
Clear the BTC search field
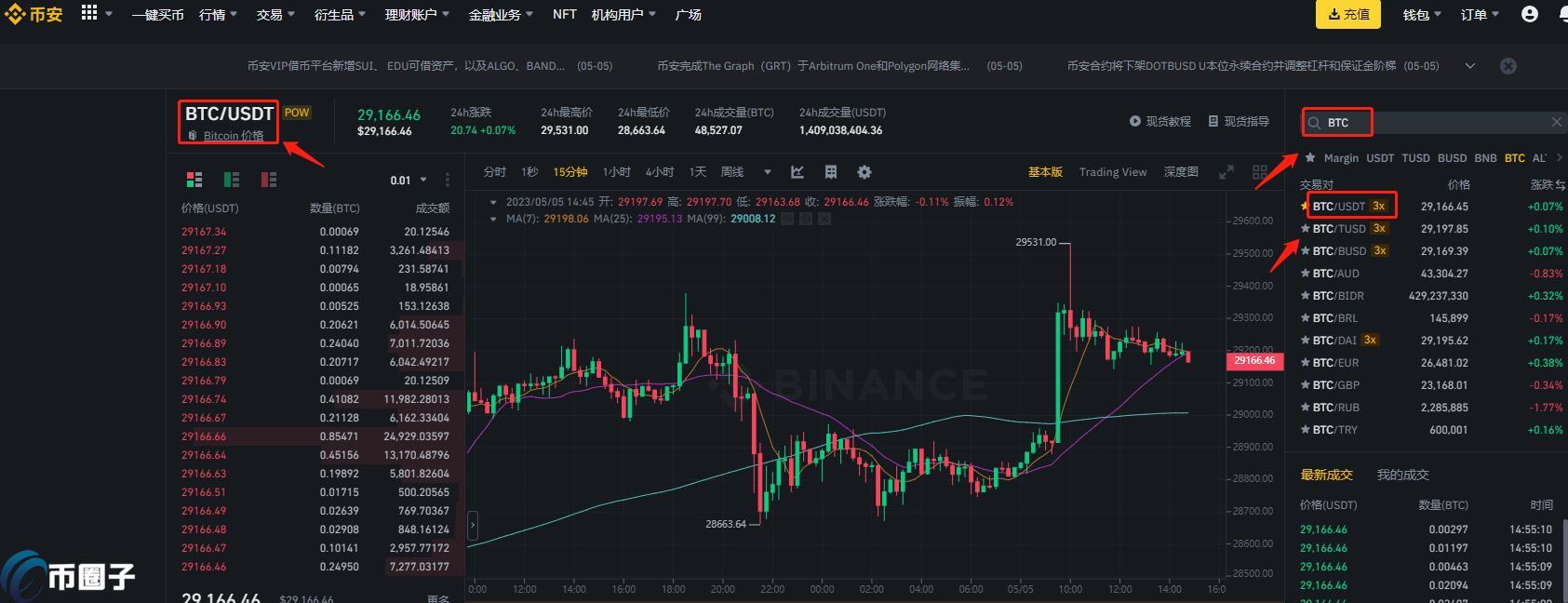[x=1556, y=123]
